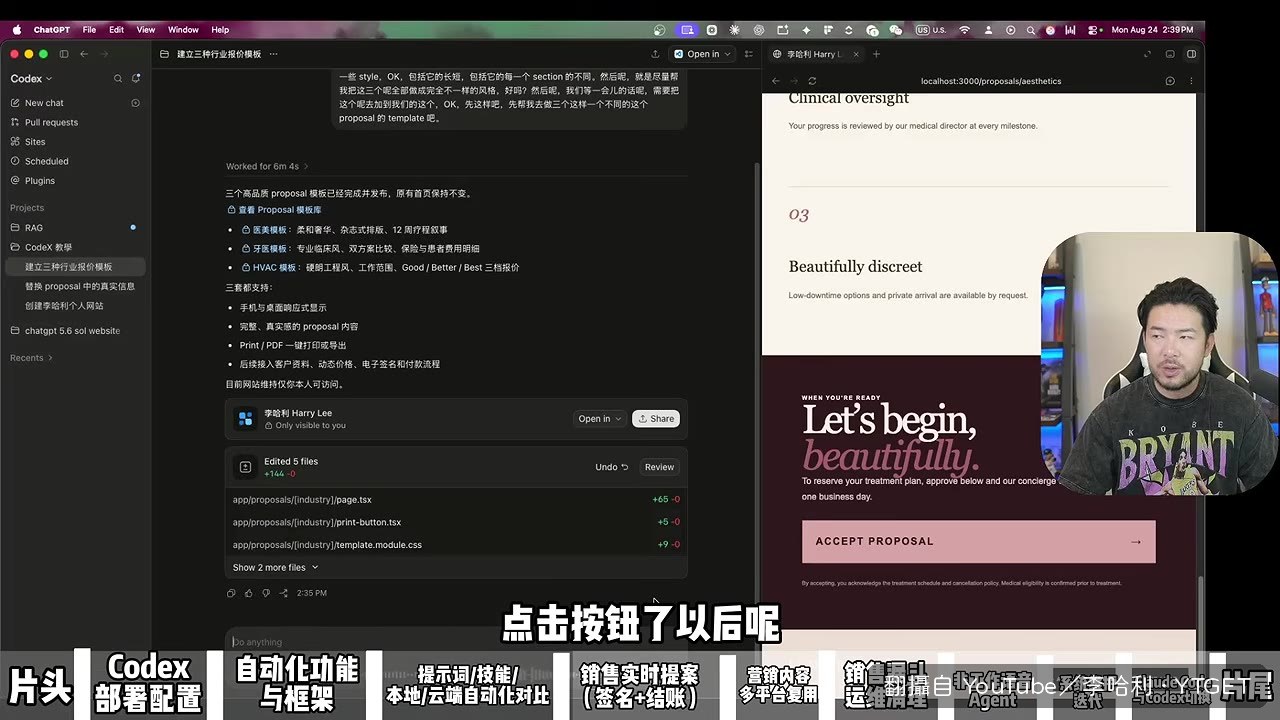Give thumbs down to the response
Viewport: 1280px width, 720px height.
coord(266,593)
